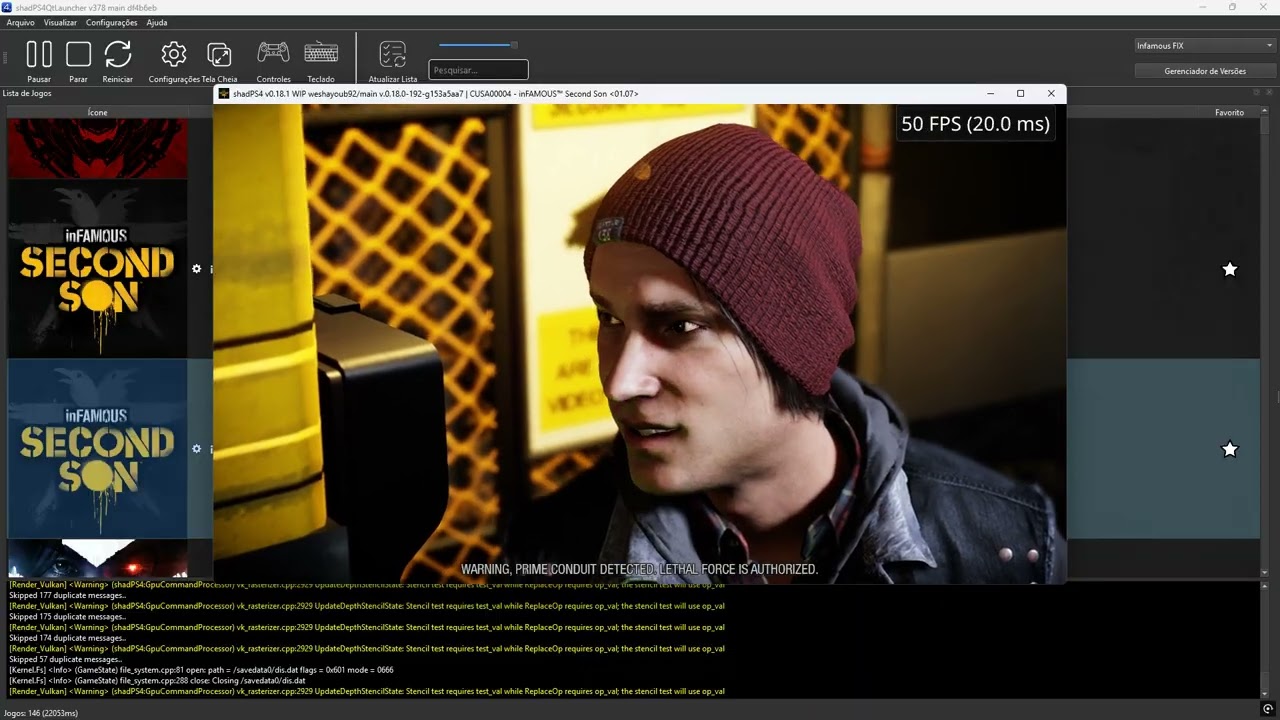
Task: Click the 'Jogos: 146 (22053ms)' status text
Action: 41,713
